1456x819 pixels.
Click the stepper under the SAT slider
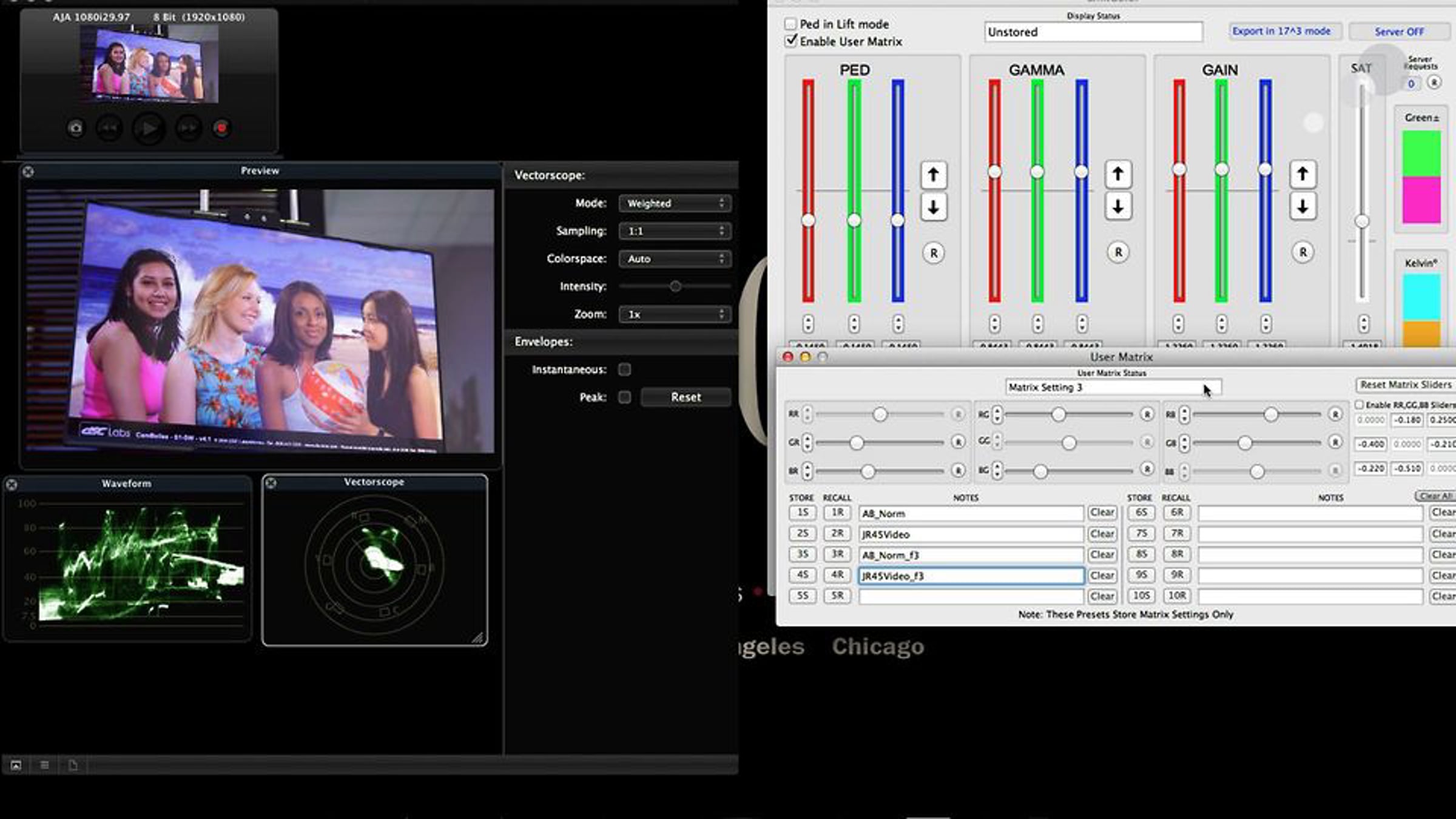click(1364, 324)
